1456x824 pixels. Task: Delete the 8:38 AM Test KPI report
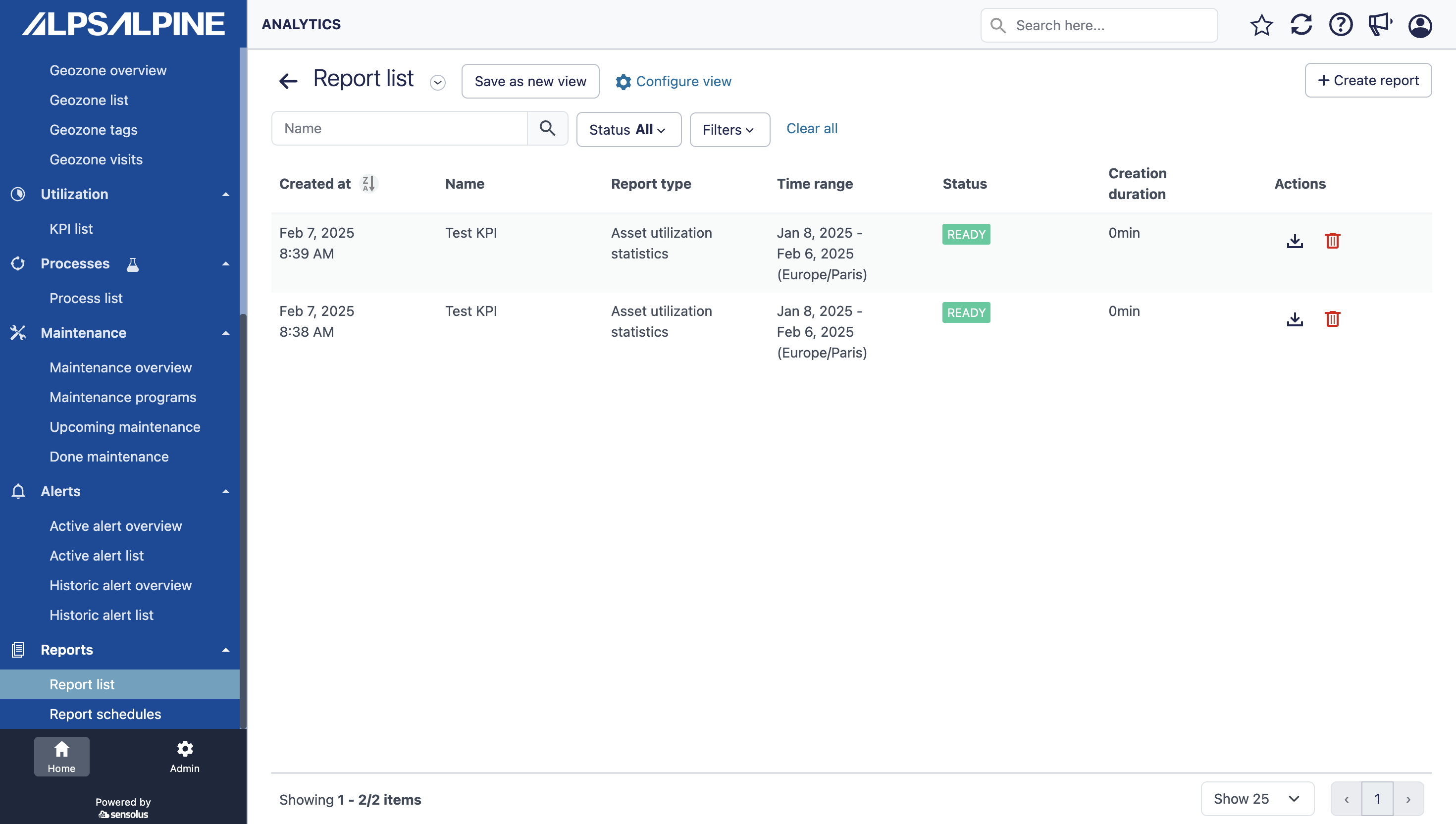1332,318
